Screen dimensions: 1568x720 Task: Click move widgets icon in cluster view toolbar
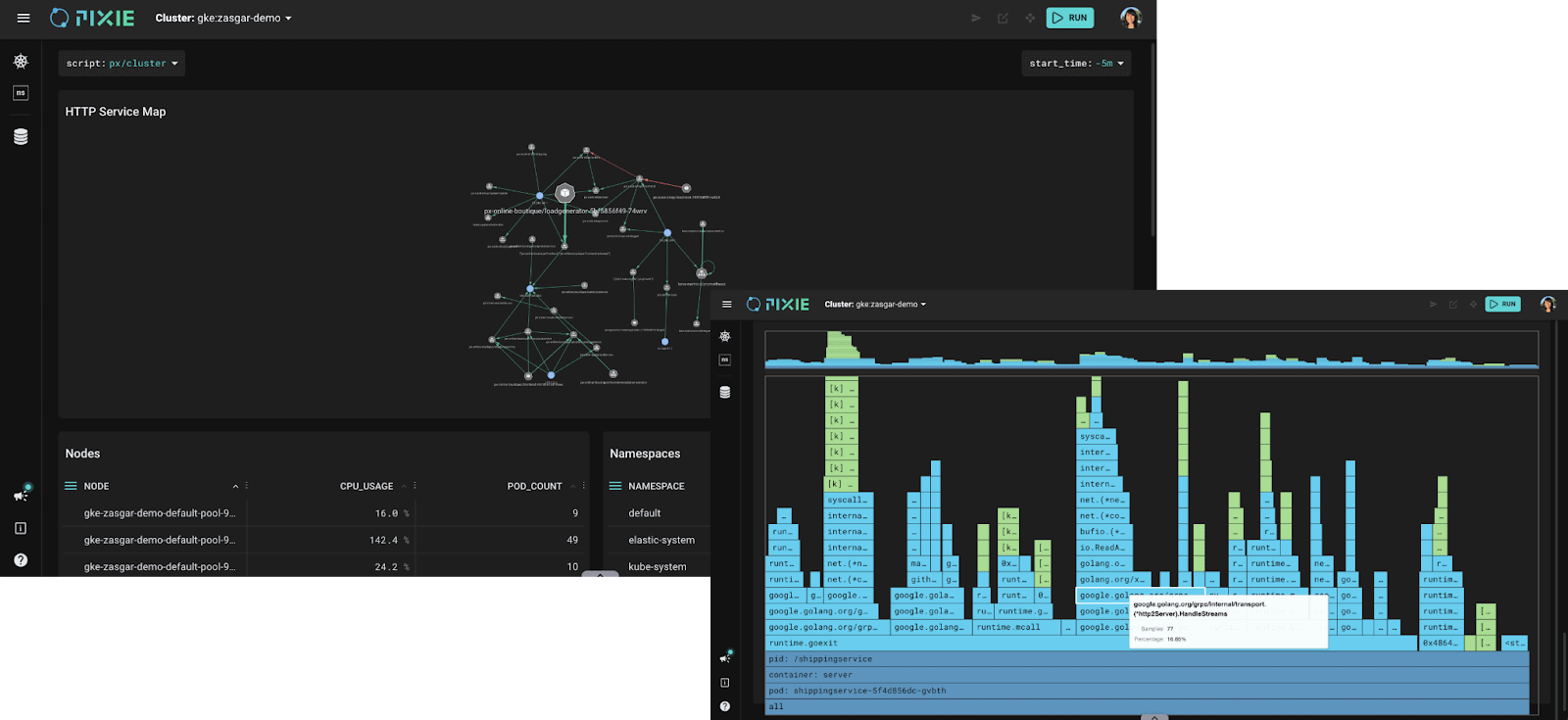[x=1029, y=18]
